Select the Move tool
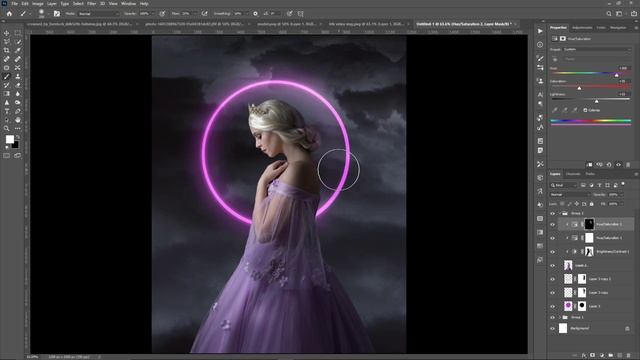The width and height of the screenshot is (640, 360). 7,33
